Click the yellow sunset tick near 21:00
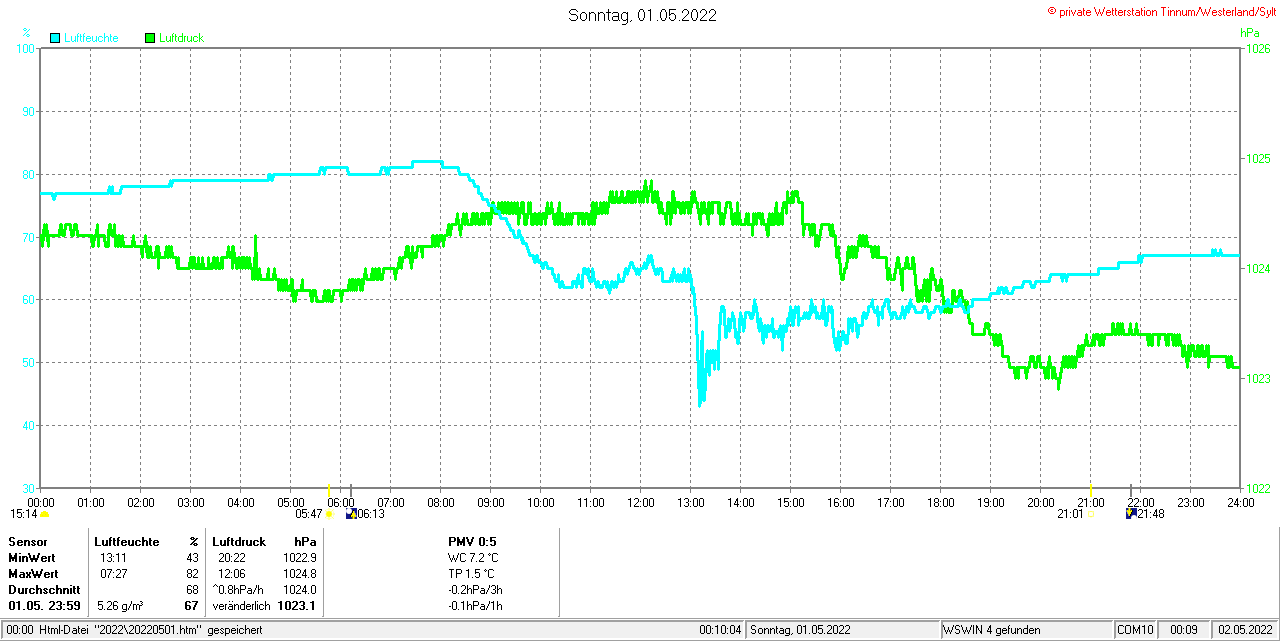The height and width of the screenshot is (641, 1280). coord(1090,489)
